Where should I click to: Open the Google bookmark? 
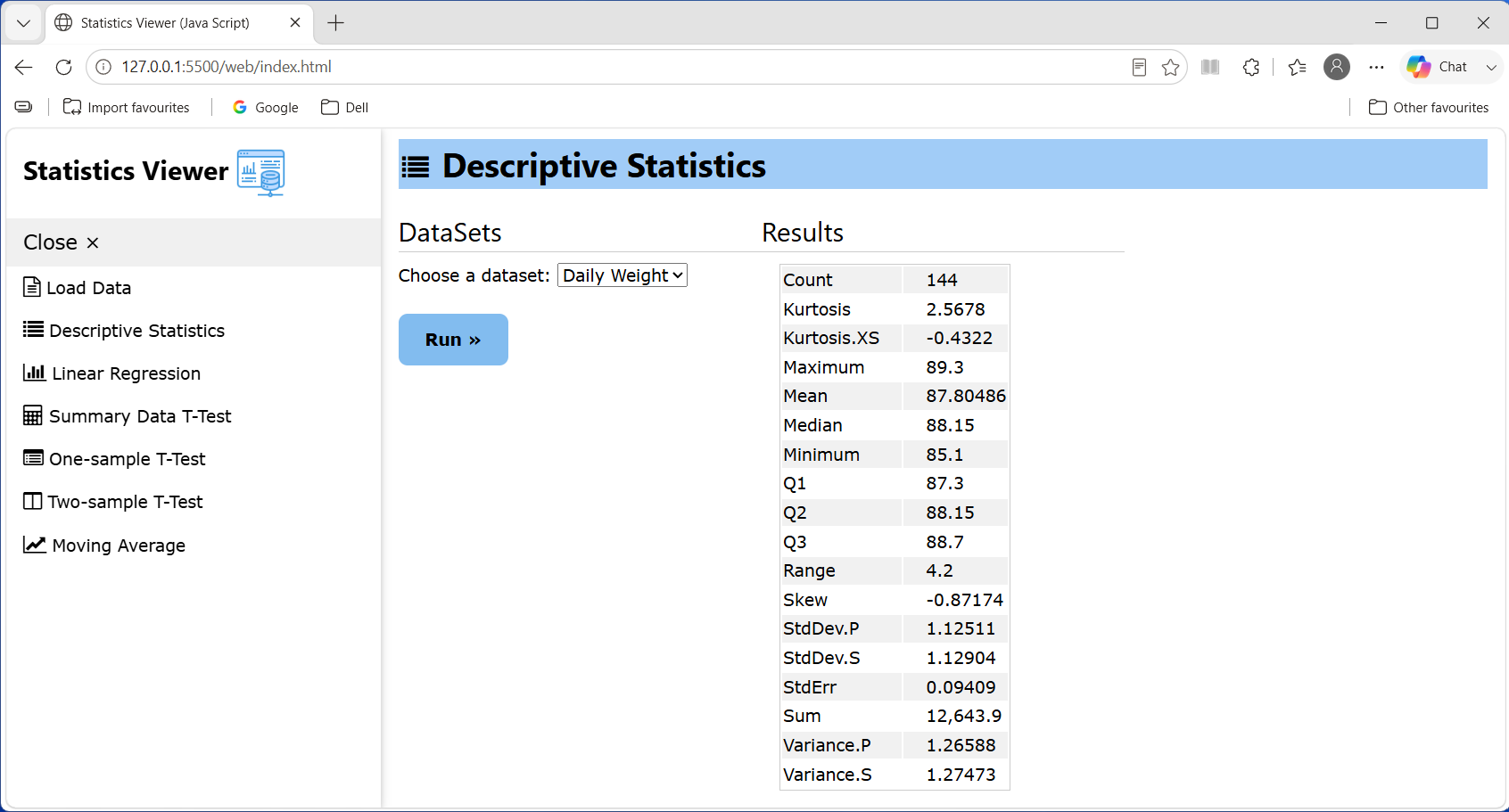[x=266, y=107]
